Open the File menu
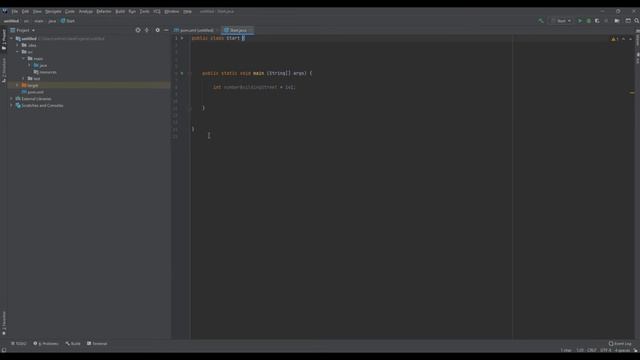 point(15,11)
